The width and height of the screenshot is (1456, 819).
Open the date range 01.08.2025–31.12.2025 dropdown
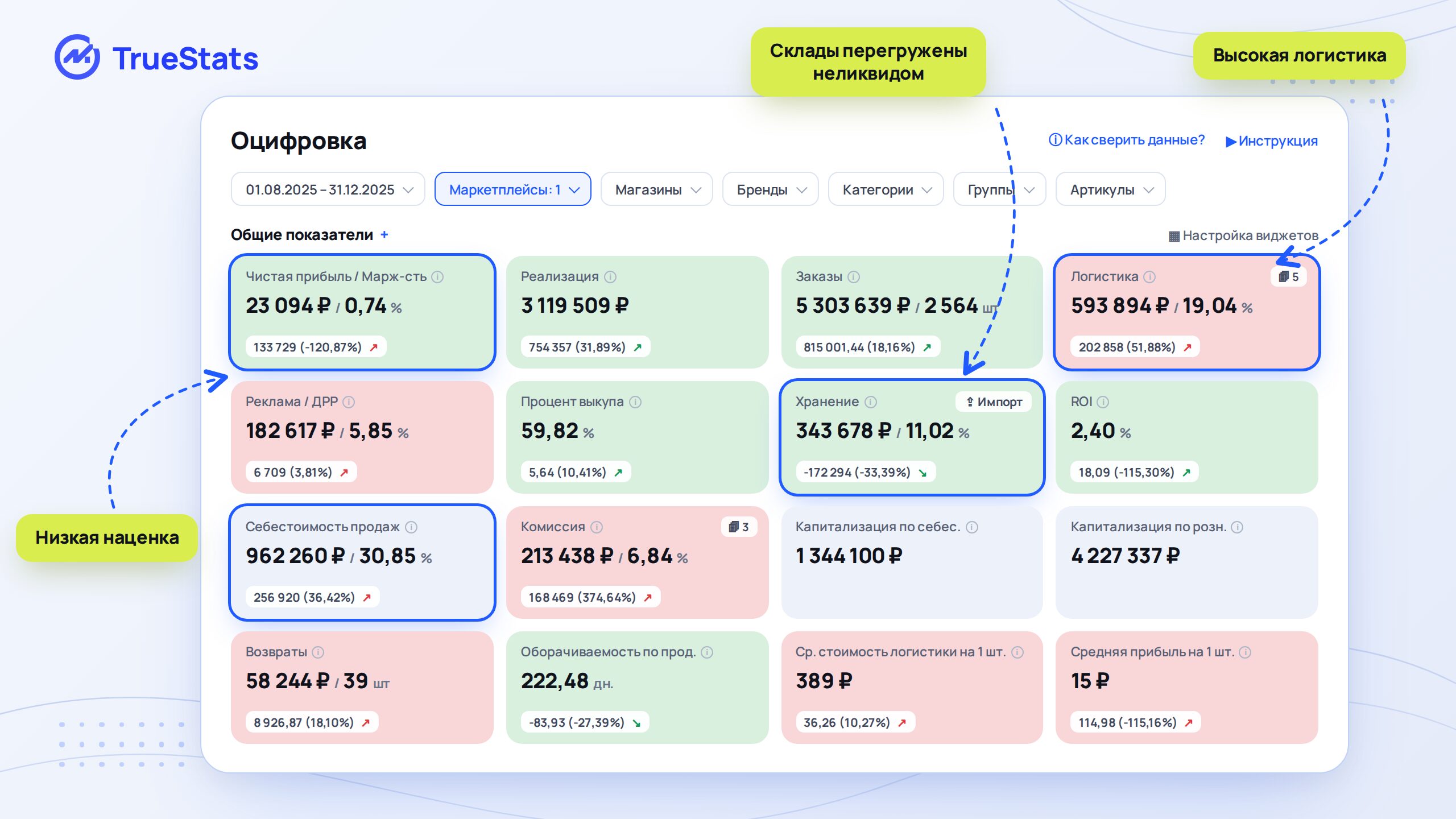[x=328, y=189]
